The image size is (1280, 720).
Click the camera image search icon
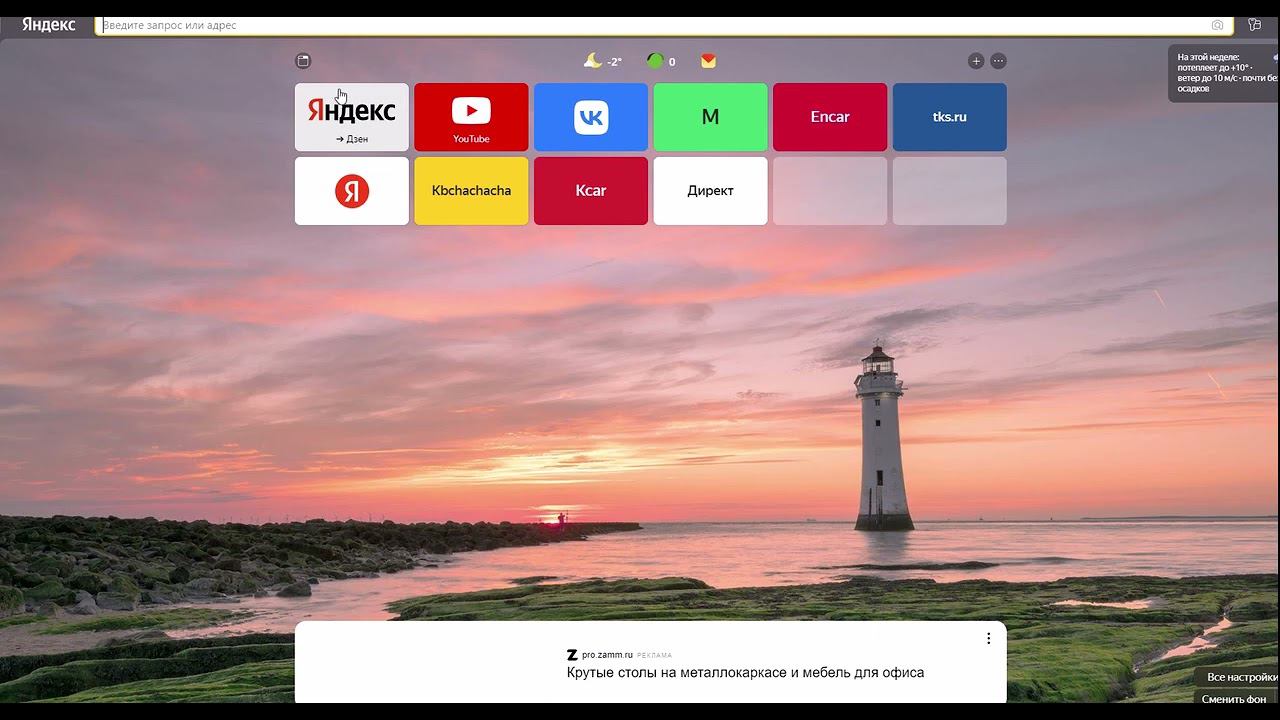click(1217, 25)
